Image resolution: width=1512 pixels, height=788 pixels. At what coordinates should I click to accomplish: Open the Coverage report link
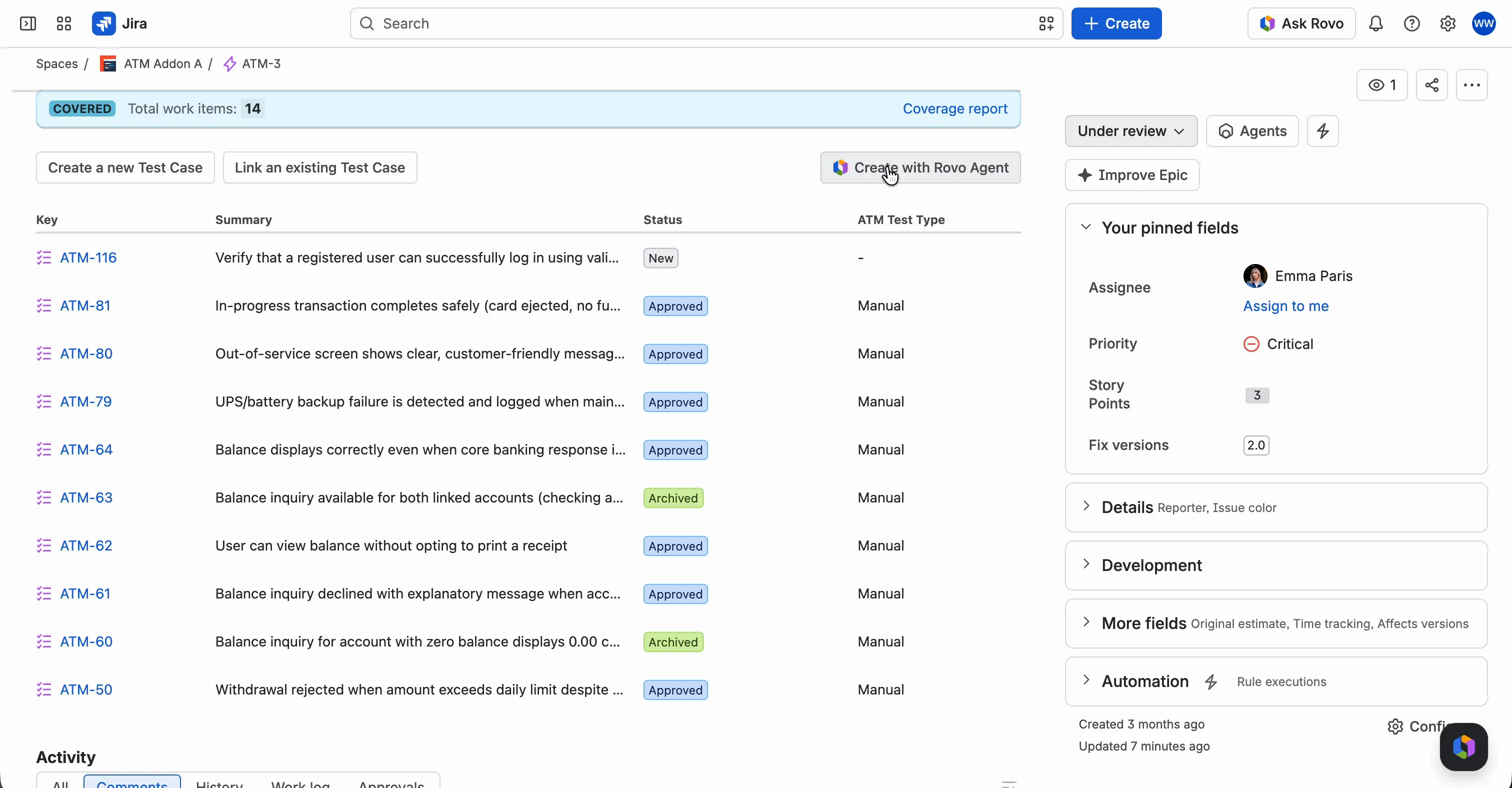click(955, 108)
